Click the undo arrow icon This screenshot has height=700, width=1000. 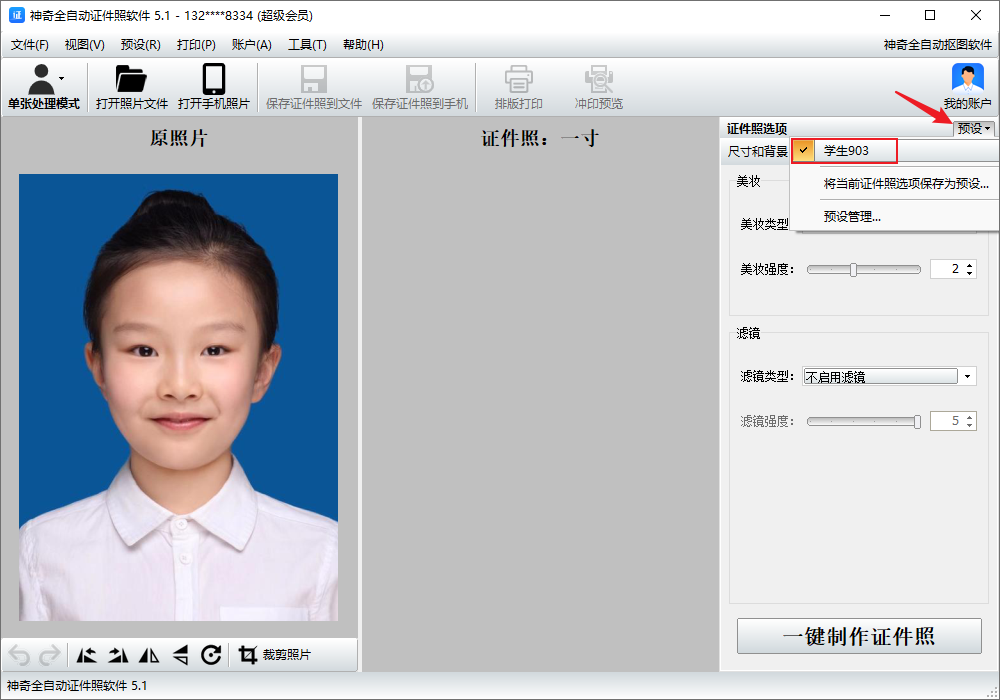pos(19,655)
